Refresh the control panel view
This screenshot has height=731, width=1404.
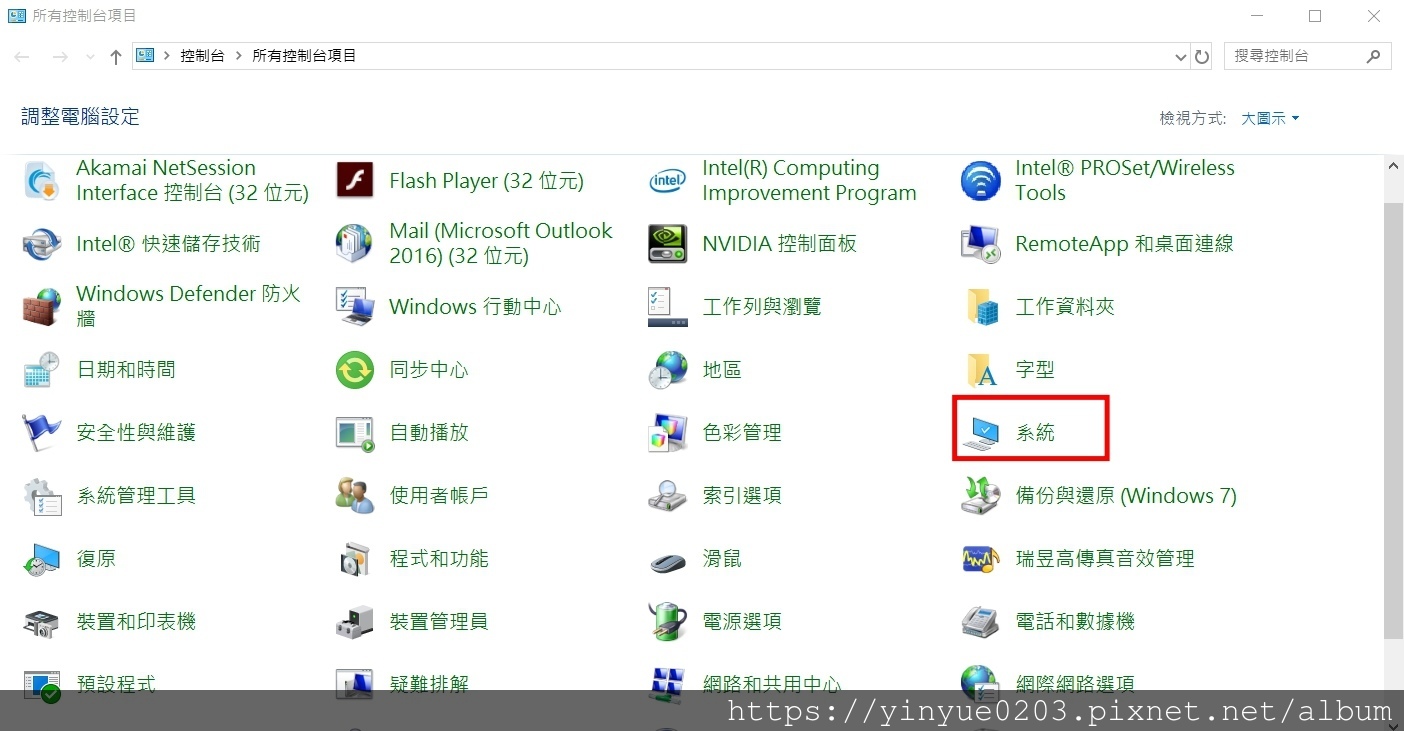[x=1202, y=57]
